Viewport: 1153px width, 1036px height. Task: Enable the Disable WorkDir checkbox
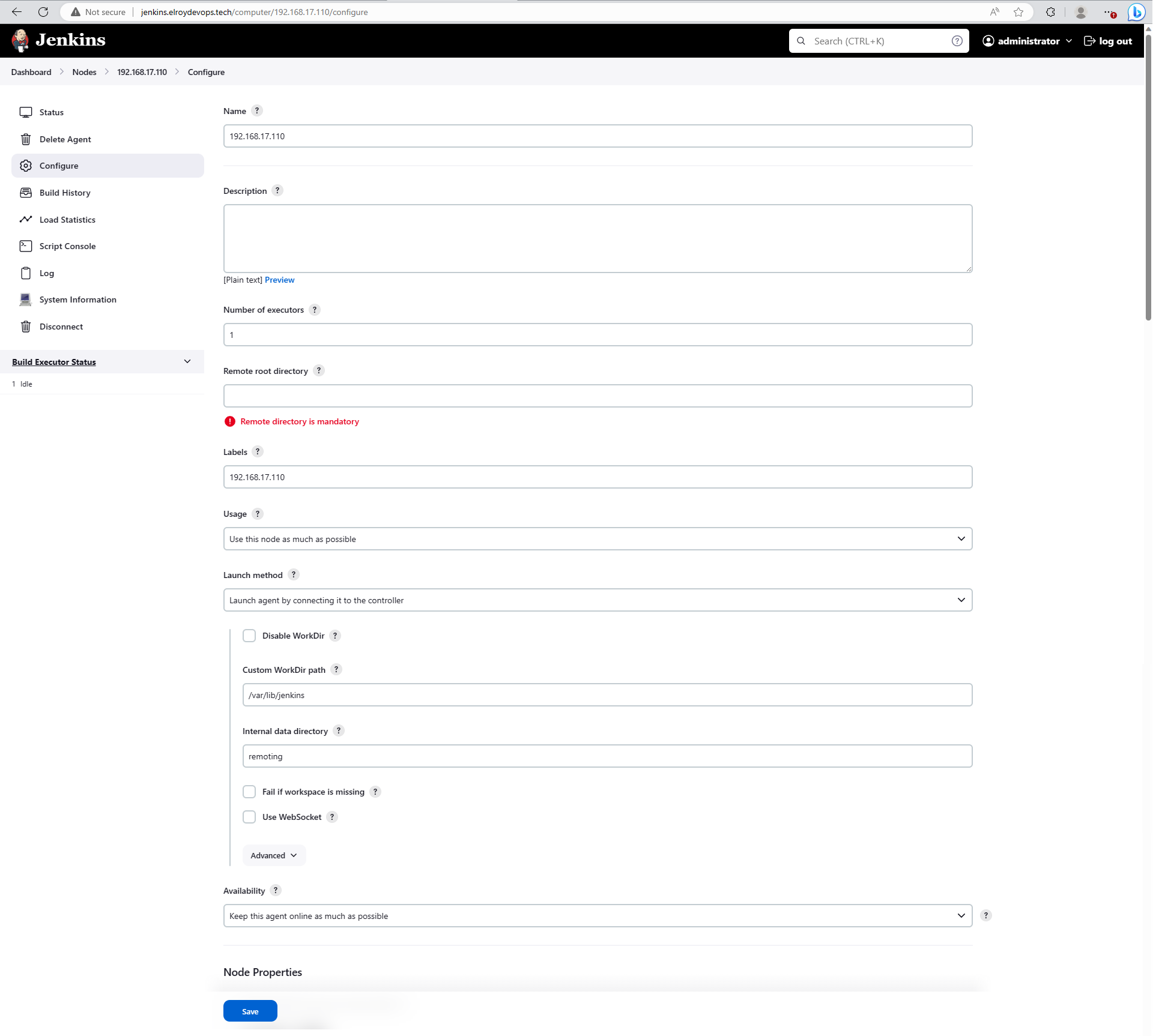(x=249, y=636)
